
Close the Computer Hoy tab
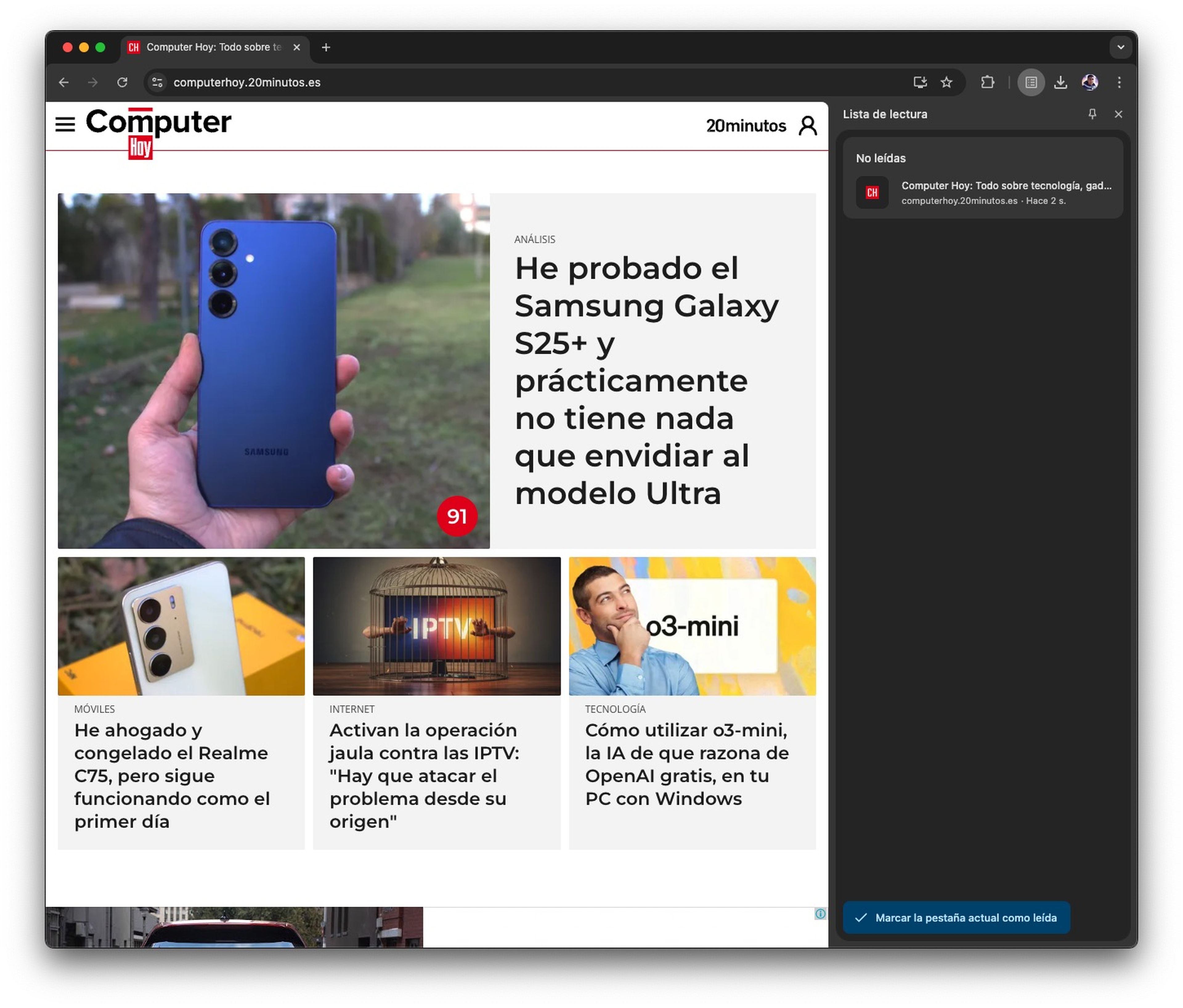point(296,47)
